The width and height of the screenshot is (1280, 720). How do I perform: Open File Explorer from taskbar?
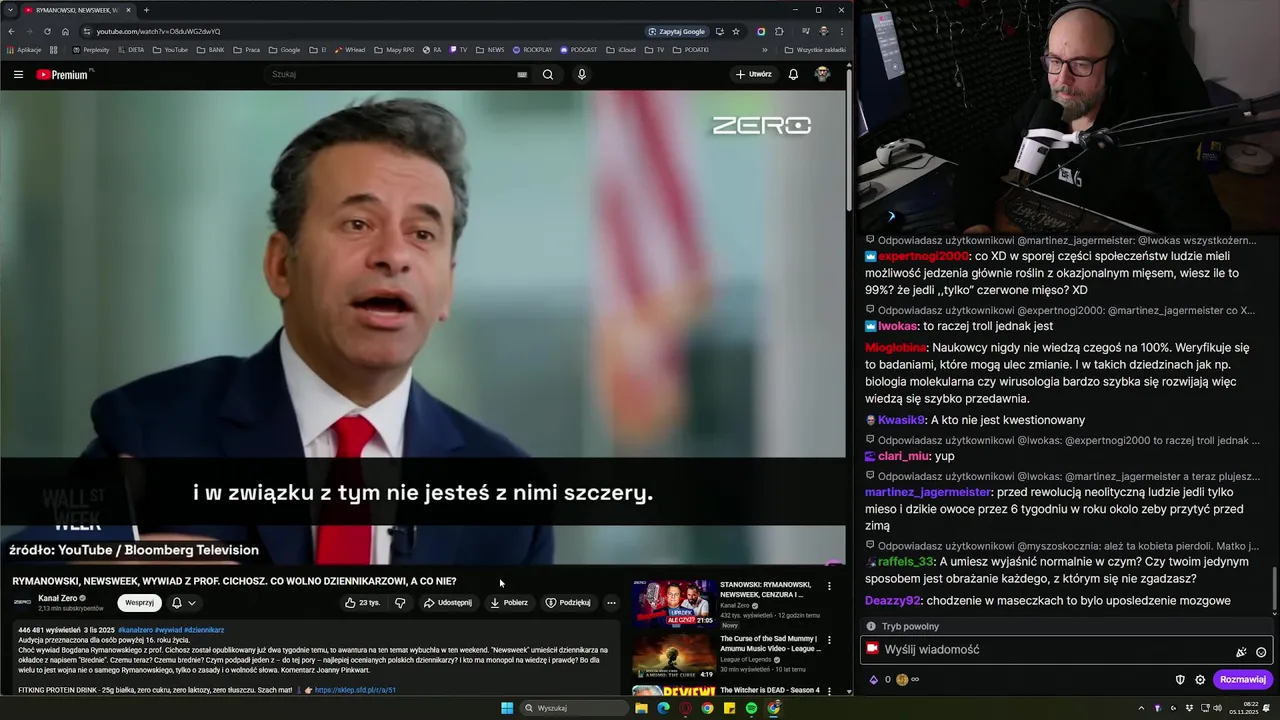(641, 708)
